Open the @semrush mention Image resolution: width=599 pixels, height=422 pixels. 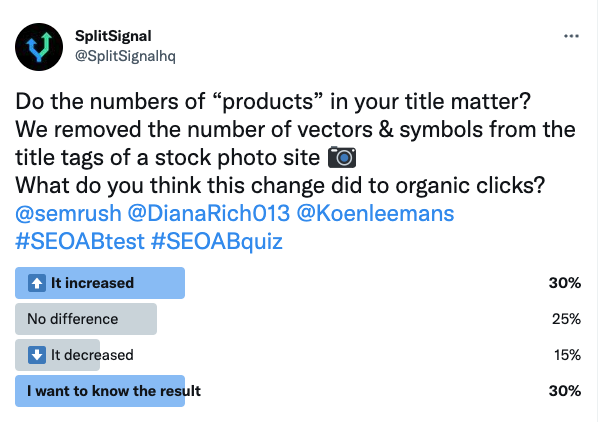tap(68, 213)
